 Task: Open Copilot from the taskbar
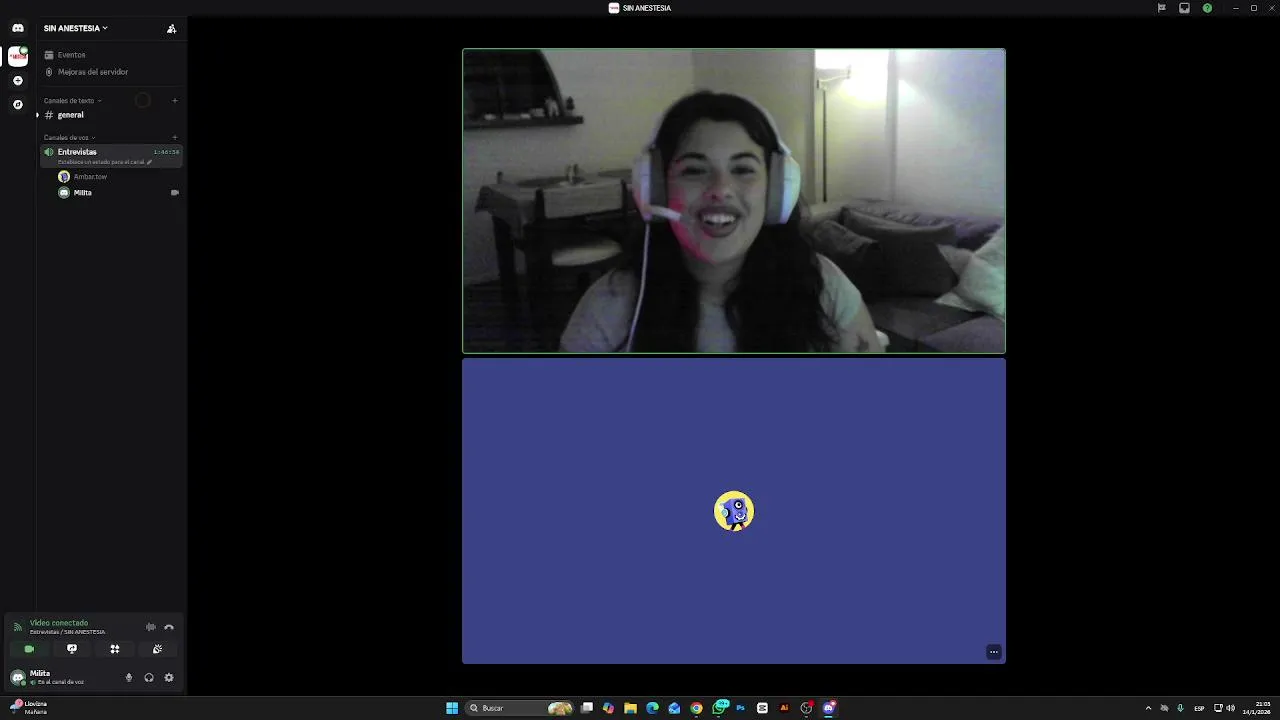pyautogui.click(x=608, y=708)
